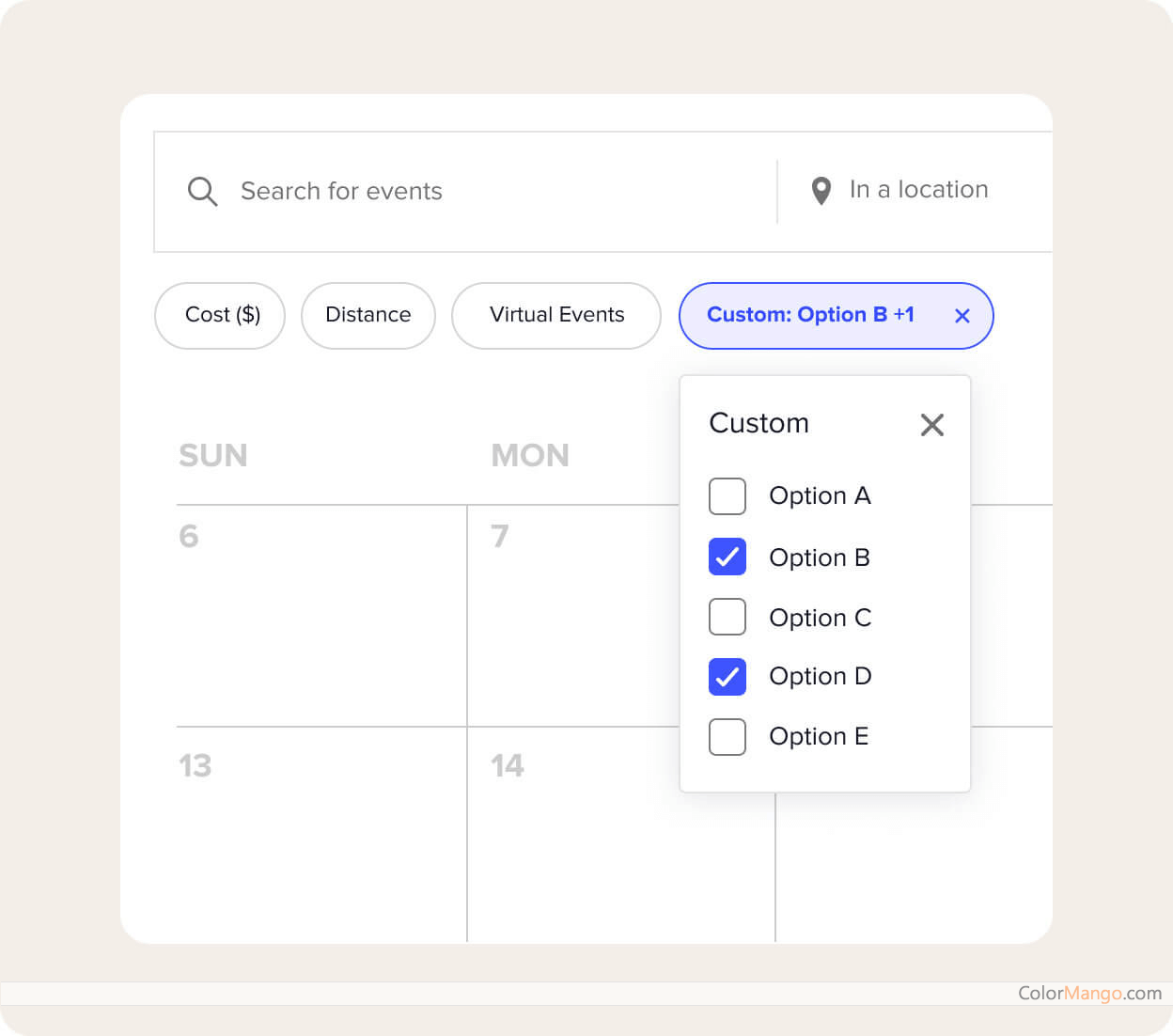Screen dimensions: 1173x1036
Task: Click the location pin icon
Action: click(x=821, y=190)
